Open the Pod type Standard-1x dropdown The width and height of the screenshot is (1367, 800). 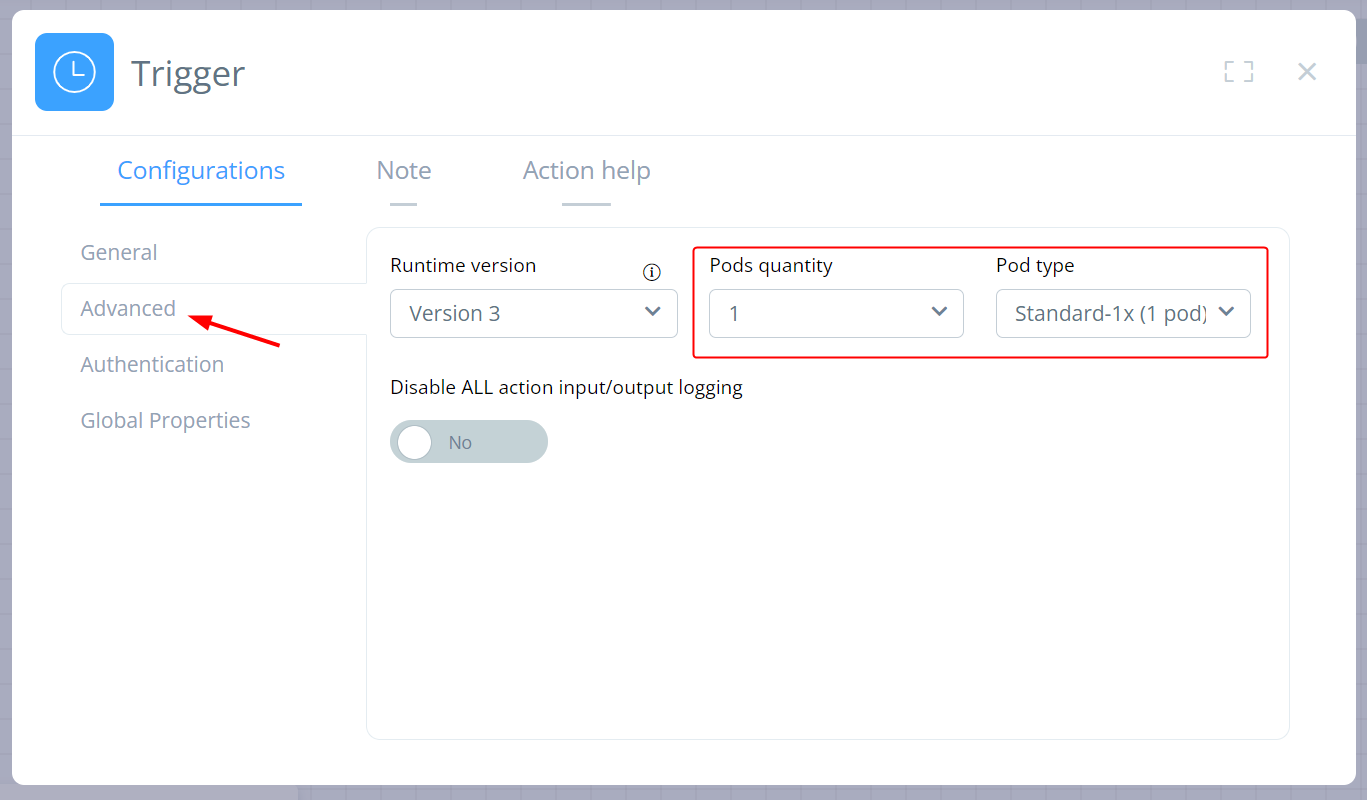1123,313
